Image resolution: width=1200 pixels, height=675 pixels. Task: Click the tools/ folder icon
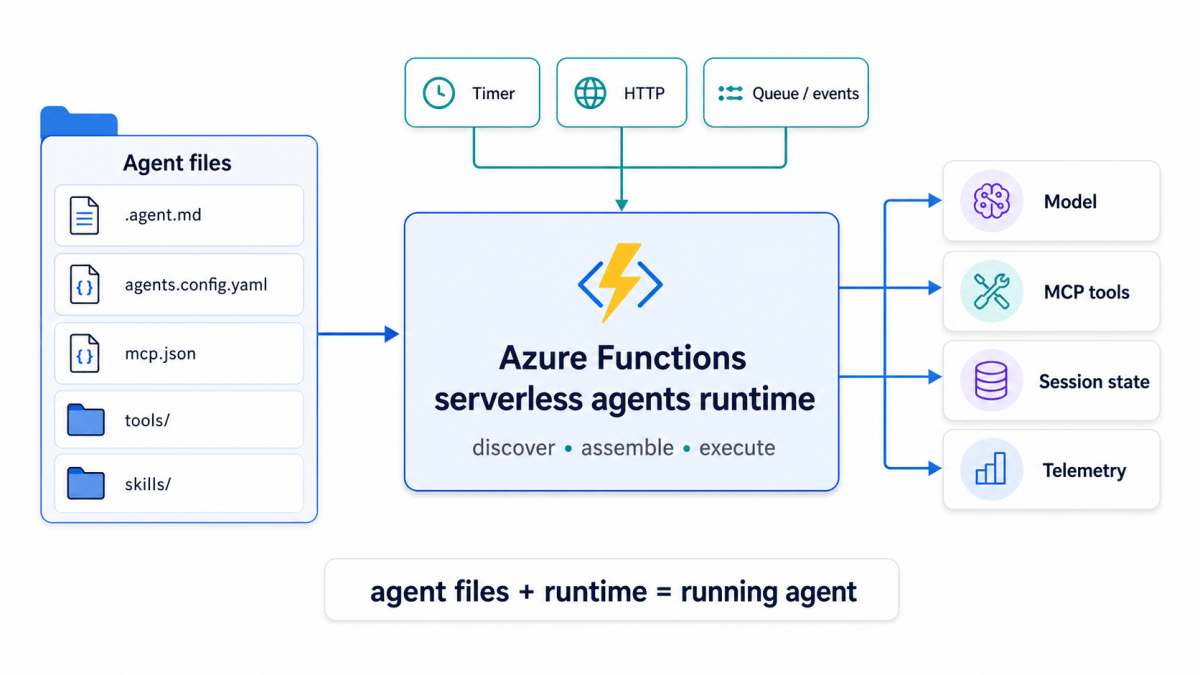(x=86, y=420)
